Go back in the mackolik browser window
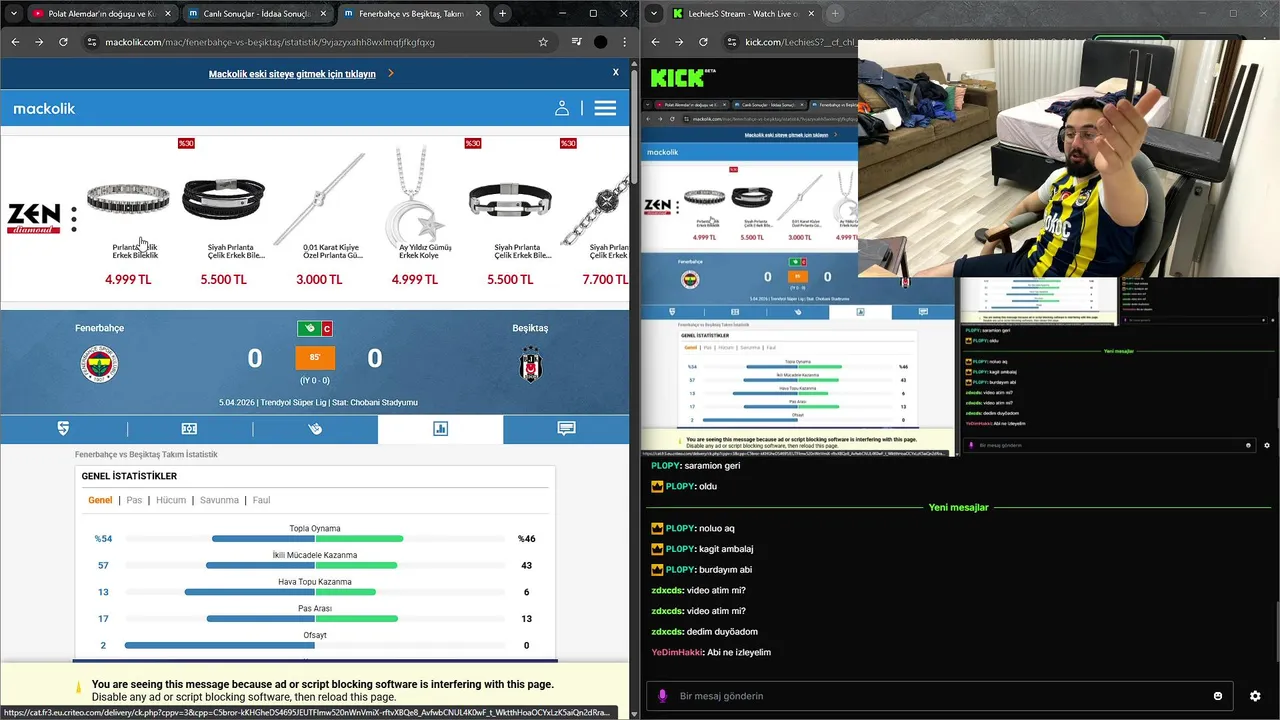 click(15, 42)
